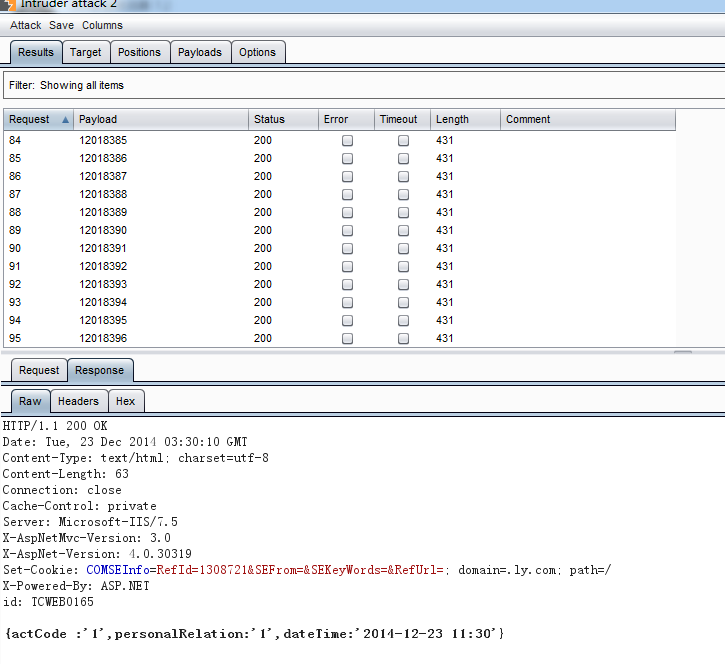Viewport: 725px width, 664px height.
Task: Open the Save menu
Action: coord(61,25)
